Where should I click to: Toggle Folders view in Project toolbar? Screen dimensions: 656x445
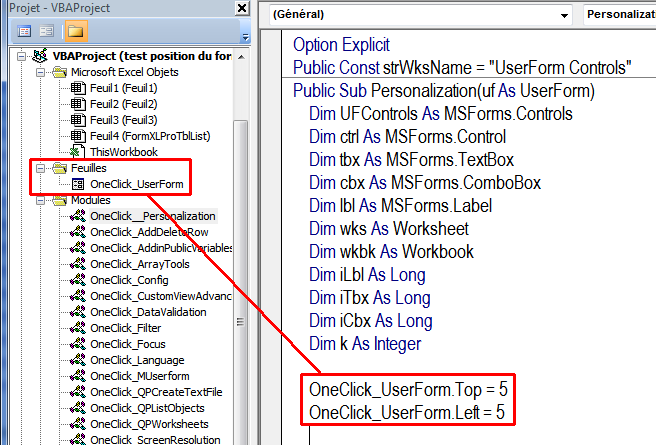[x=75, y=31]
